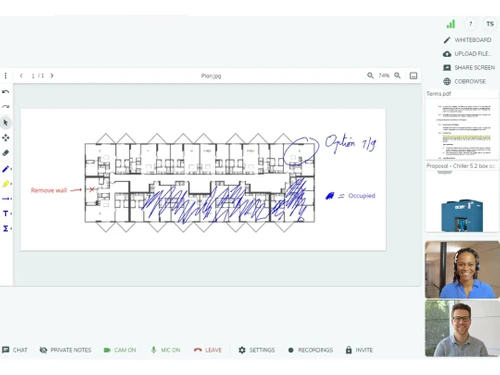
Task: Mute the microphone with Mic On
Action: pyautogui.click(x=166, y=350)
